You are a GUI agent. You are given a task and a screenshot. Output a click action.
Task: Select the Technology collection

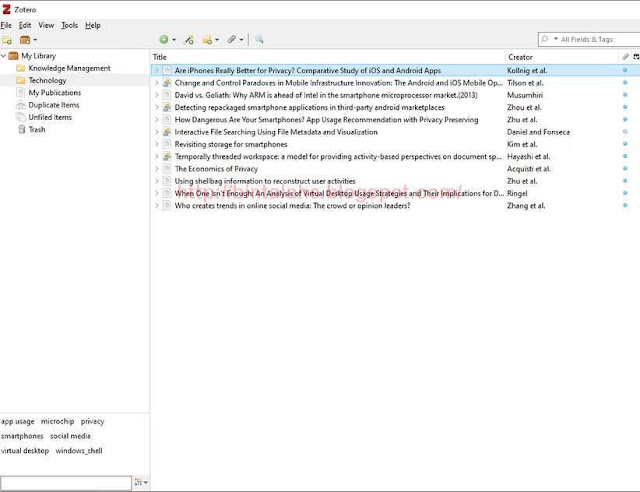[x=47, y=80]
